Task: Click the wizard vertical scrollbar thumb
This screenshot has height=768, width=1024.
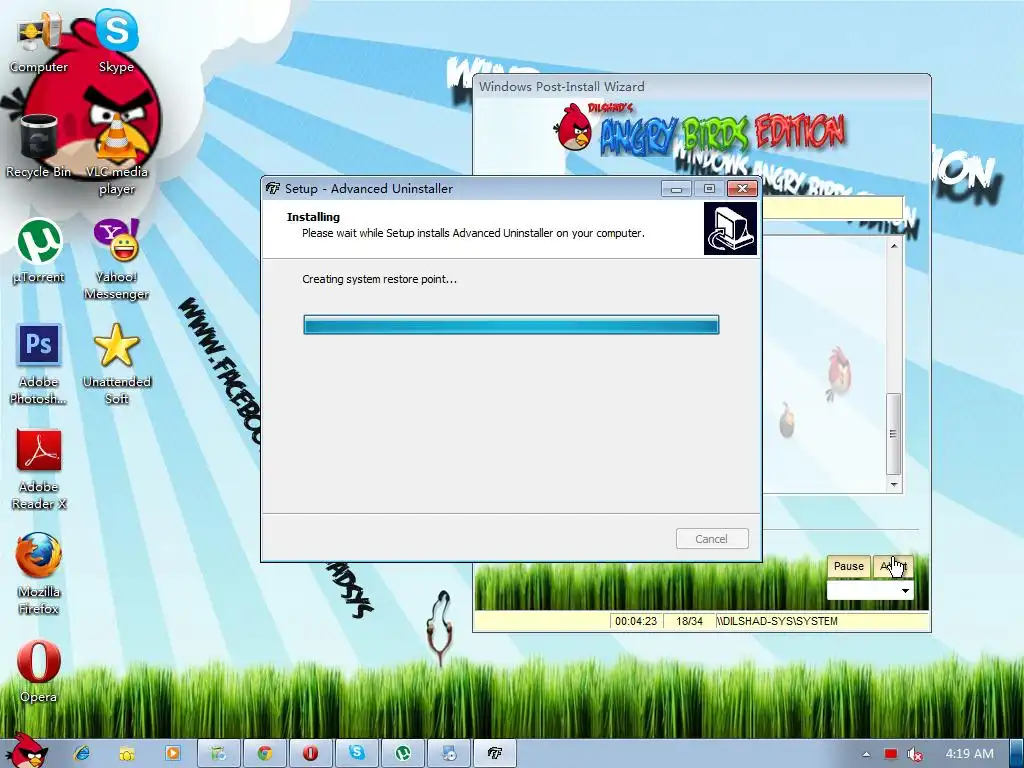Action: 893,434
